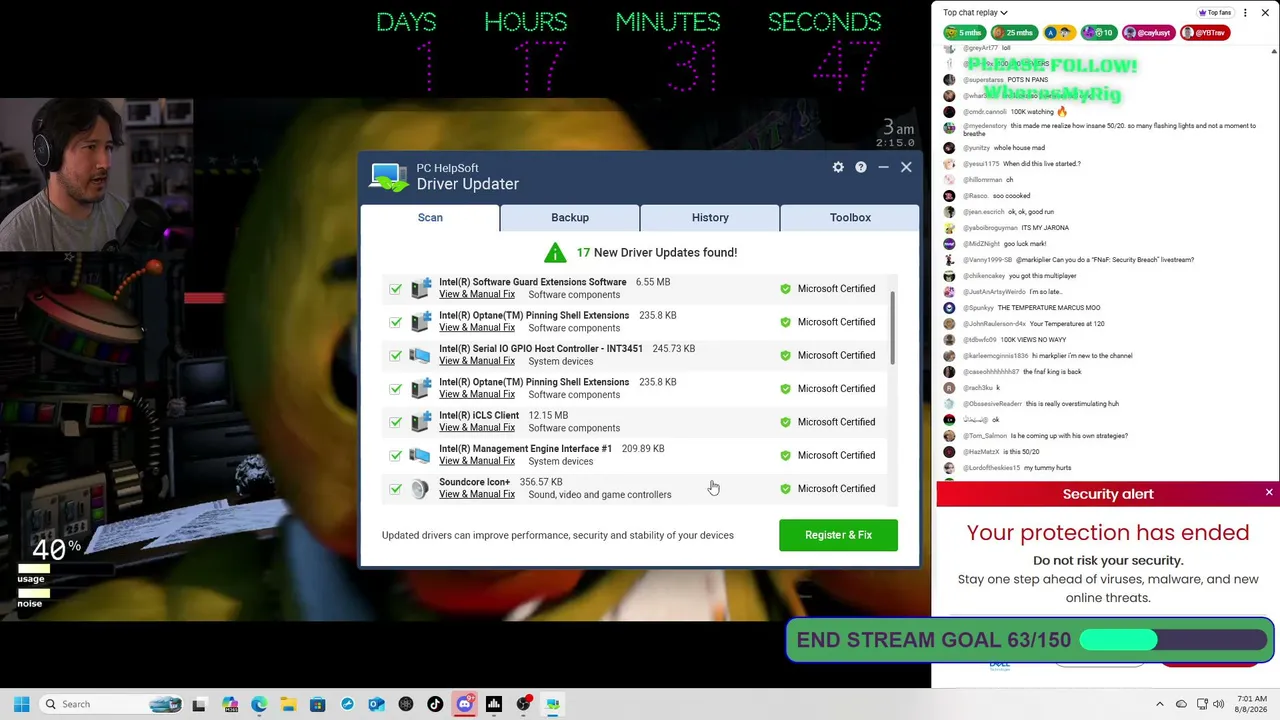Click 'Intel(R) Serial IO GPIO Host Controller' name
This screenshot has width=1280, height=720.
click(541, 349)
